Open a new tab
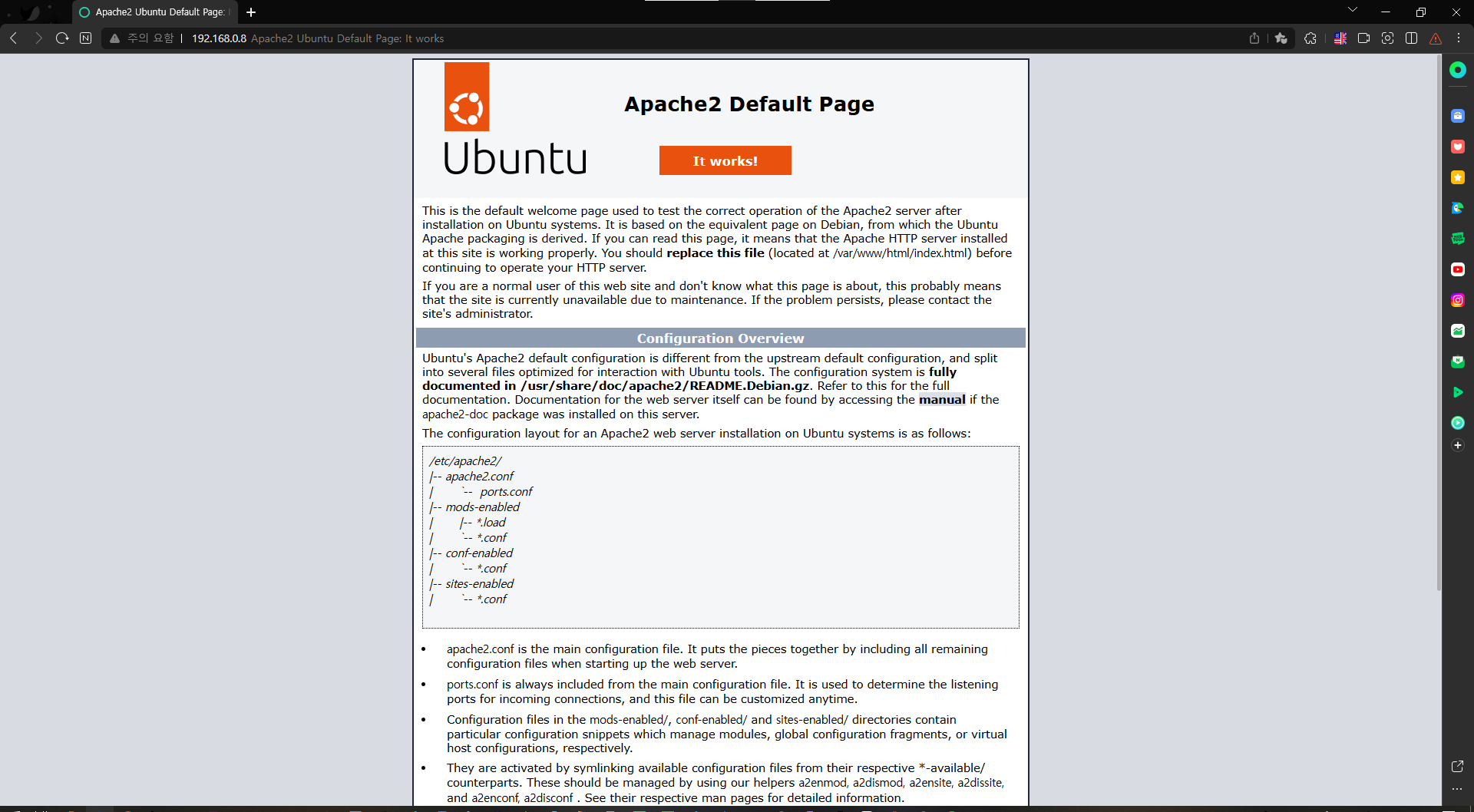Screen dimensions: 1474x812 [251, 12]
